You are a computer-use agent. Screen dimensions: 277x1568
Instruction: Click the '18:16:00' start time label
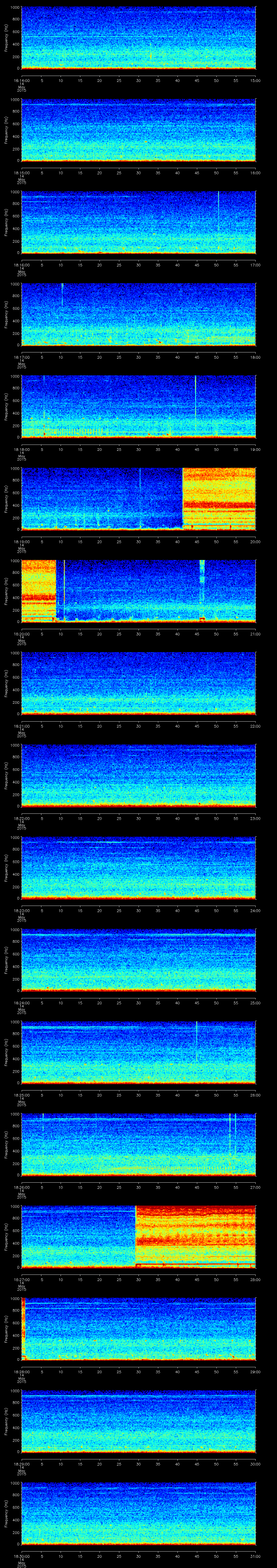pos(21,264)
